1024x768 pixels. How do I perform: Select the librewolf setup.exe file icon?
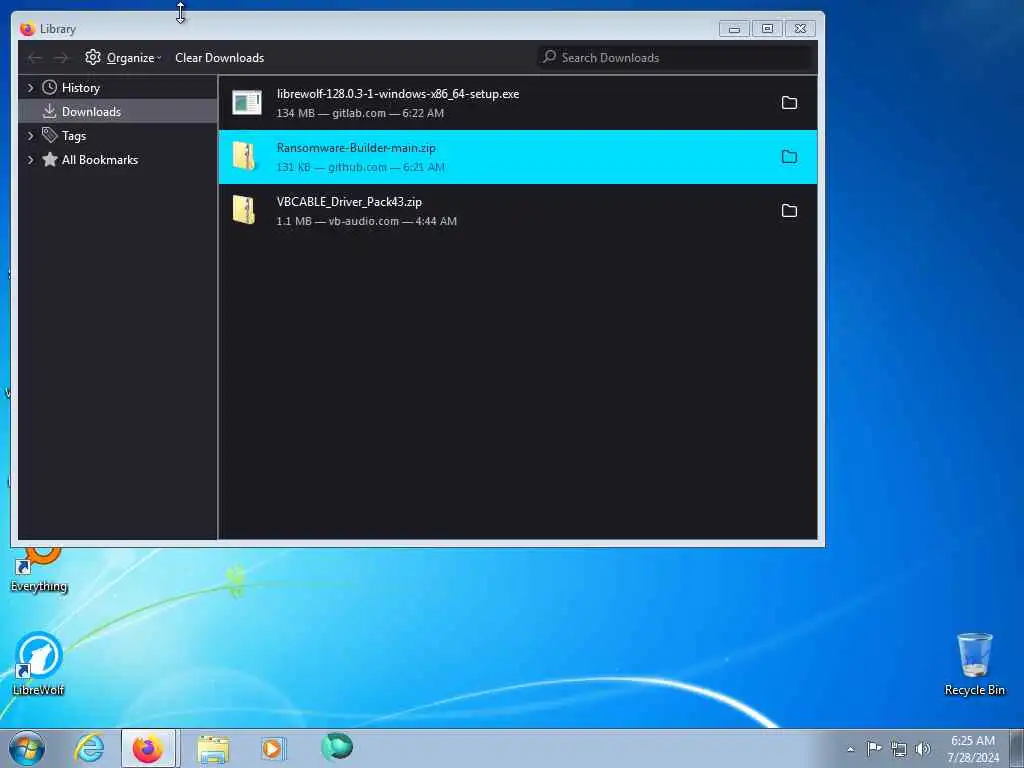point(247,103)
